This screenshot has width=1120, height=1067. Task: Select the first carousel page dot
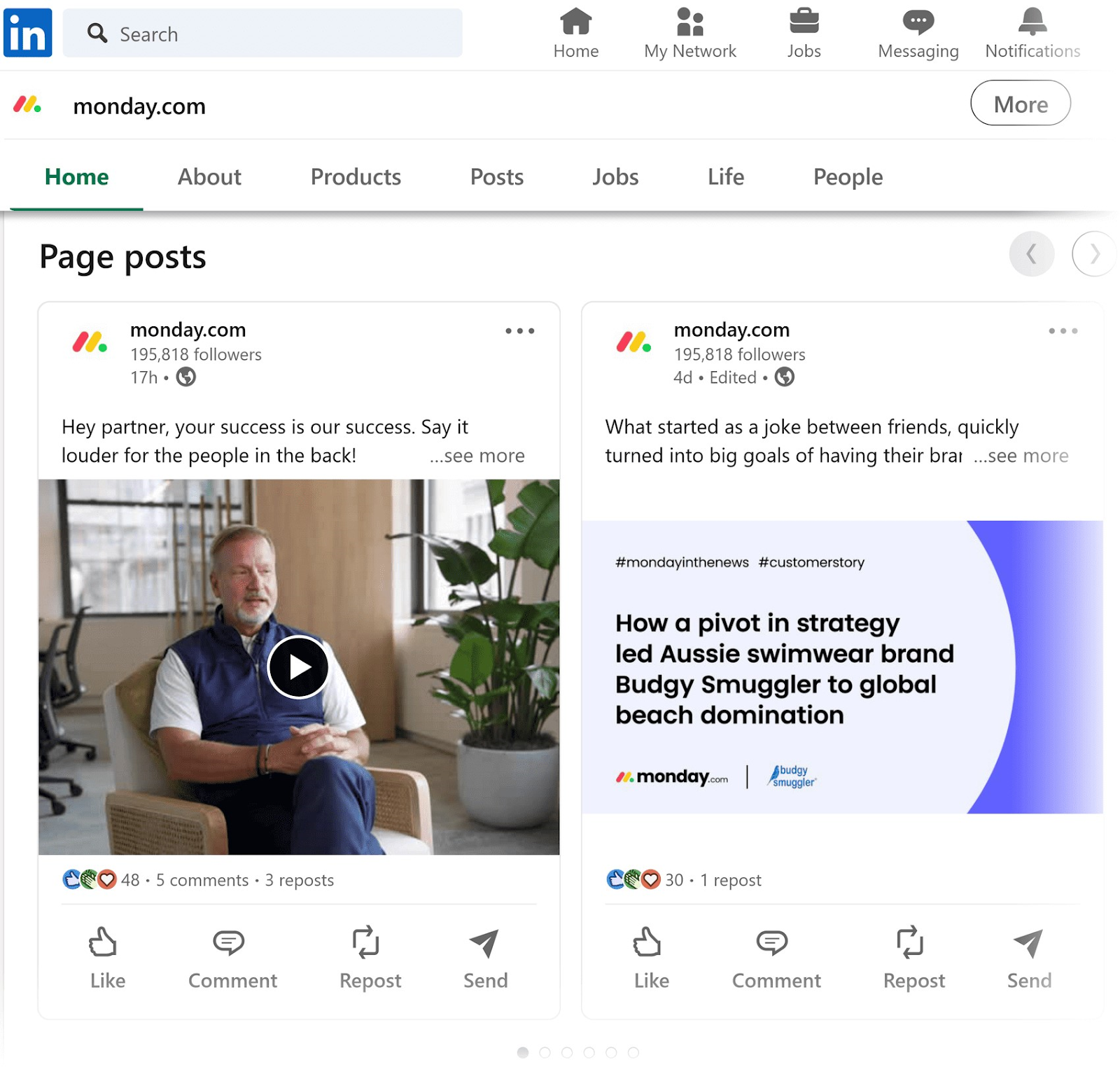523,1052
